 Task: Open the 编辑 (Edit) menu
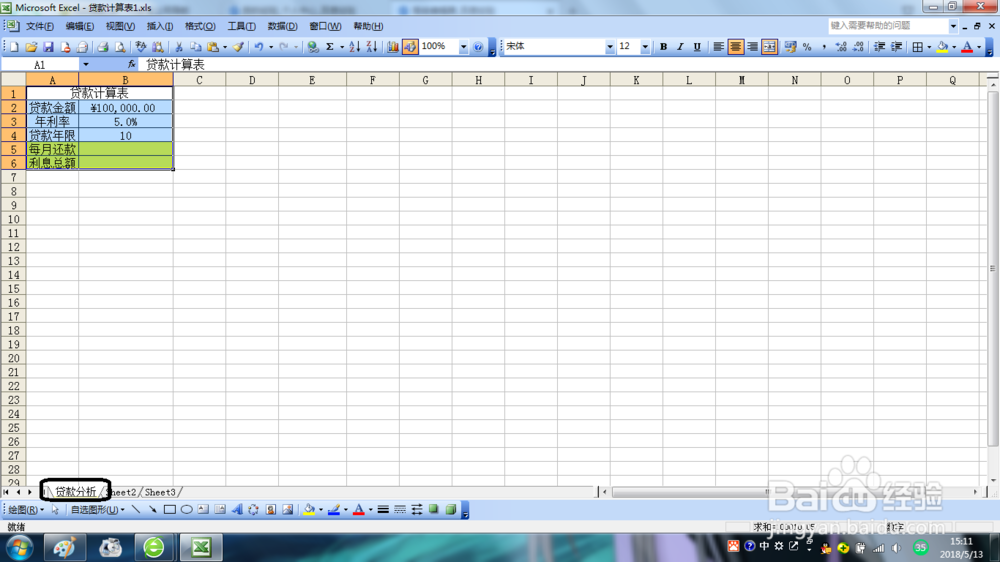coord(80,26)
